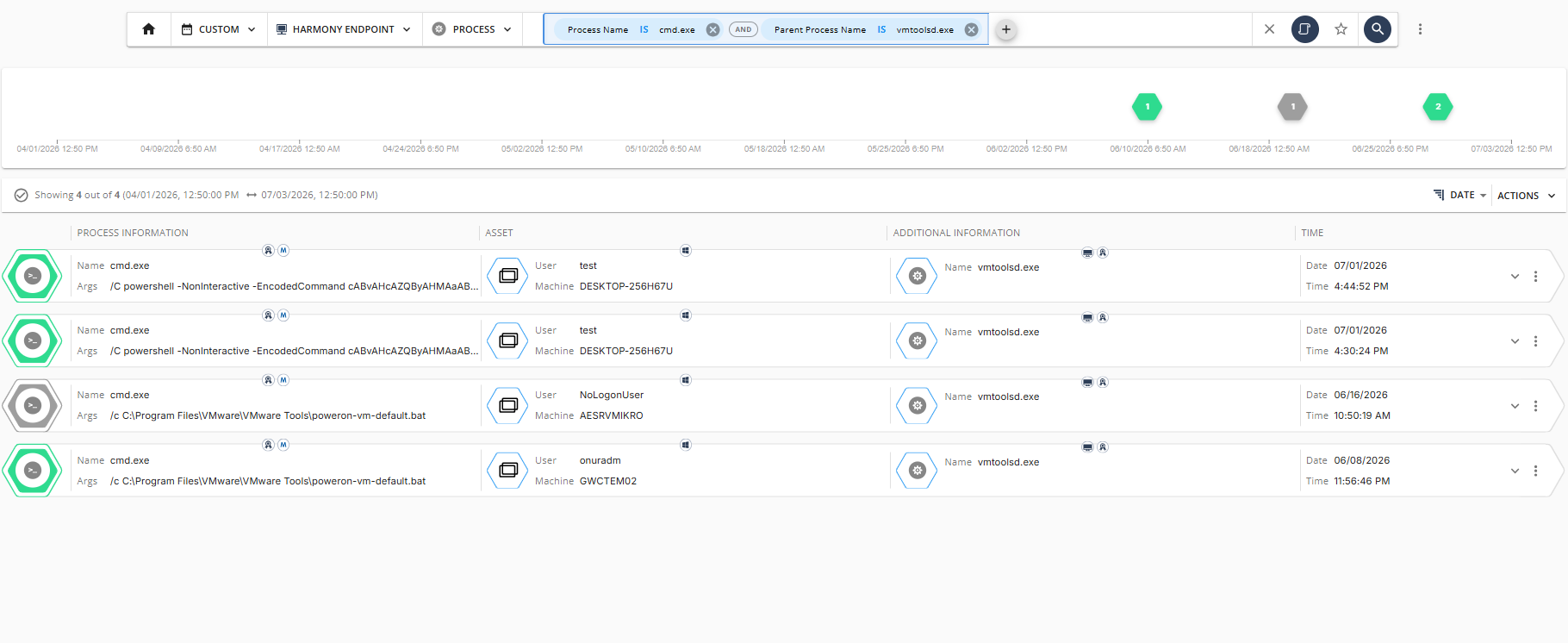
Task: Open the HARMONY ENDPOINT source dropdown
Action: point(343,29)
